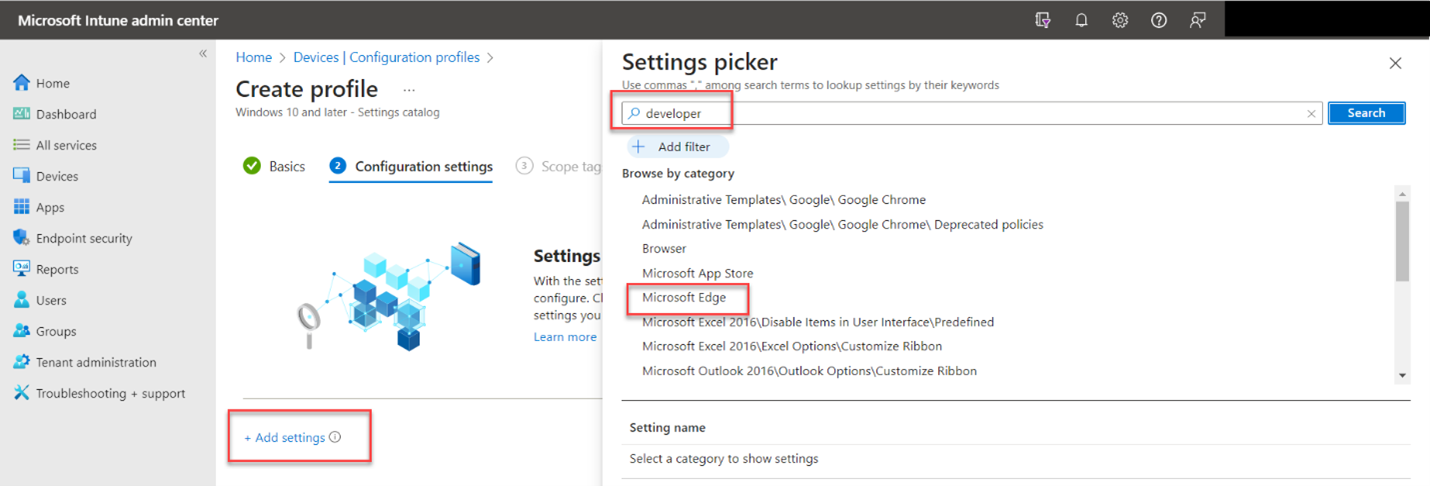The image size is (1430, 486).
Task: Click the step 3 circle icon
Action: coord(524,166)
